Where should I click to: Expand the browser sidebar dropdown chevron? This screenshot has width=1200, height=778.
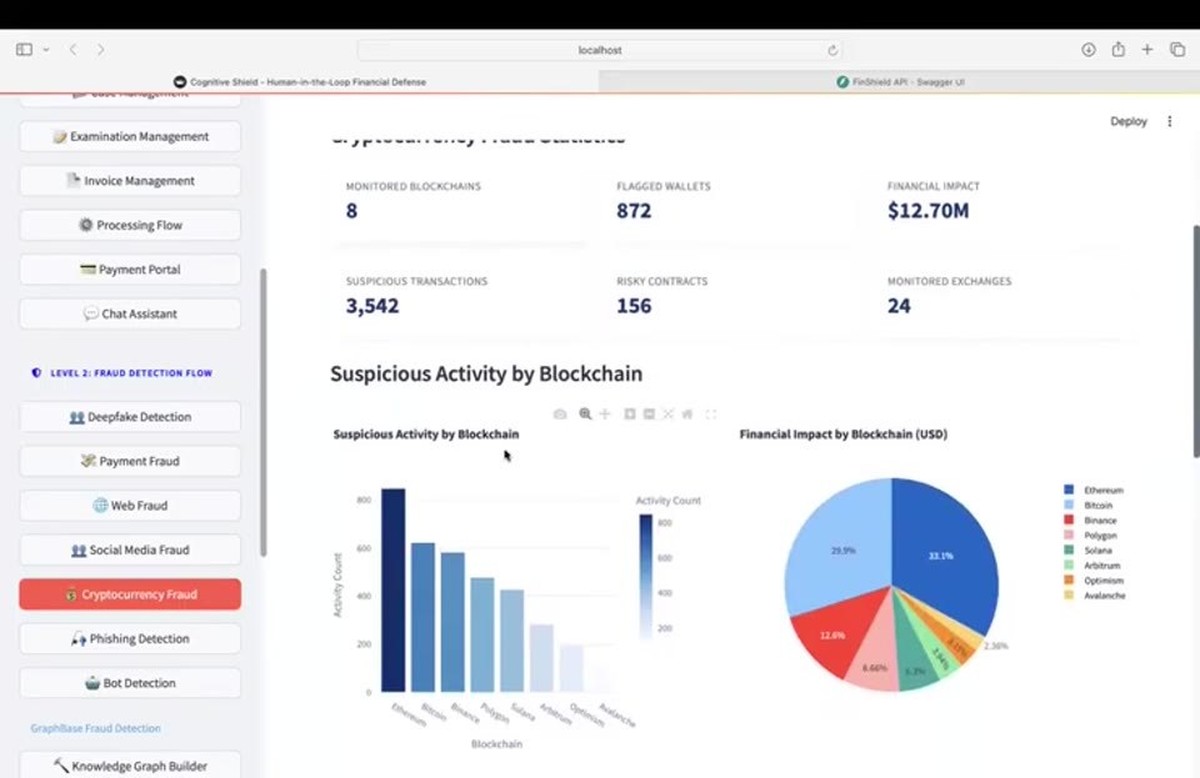click(46, 50)
